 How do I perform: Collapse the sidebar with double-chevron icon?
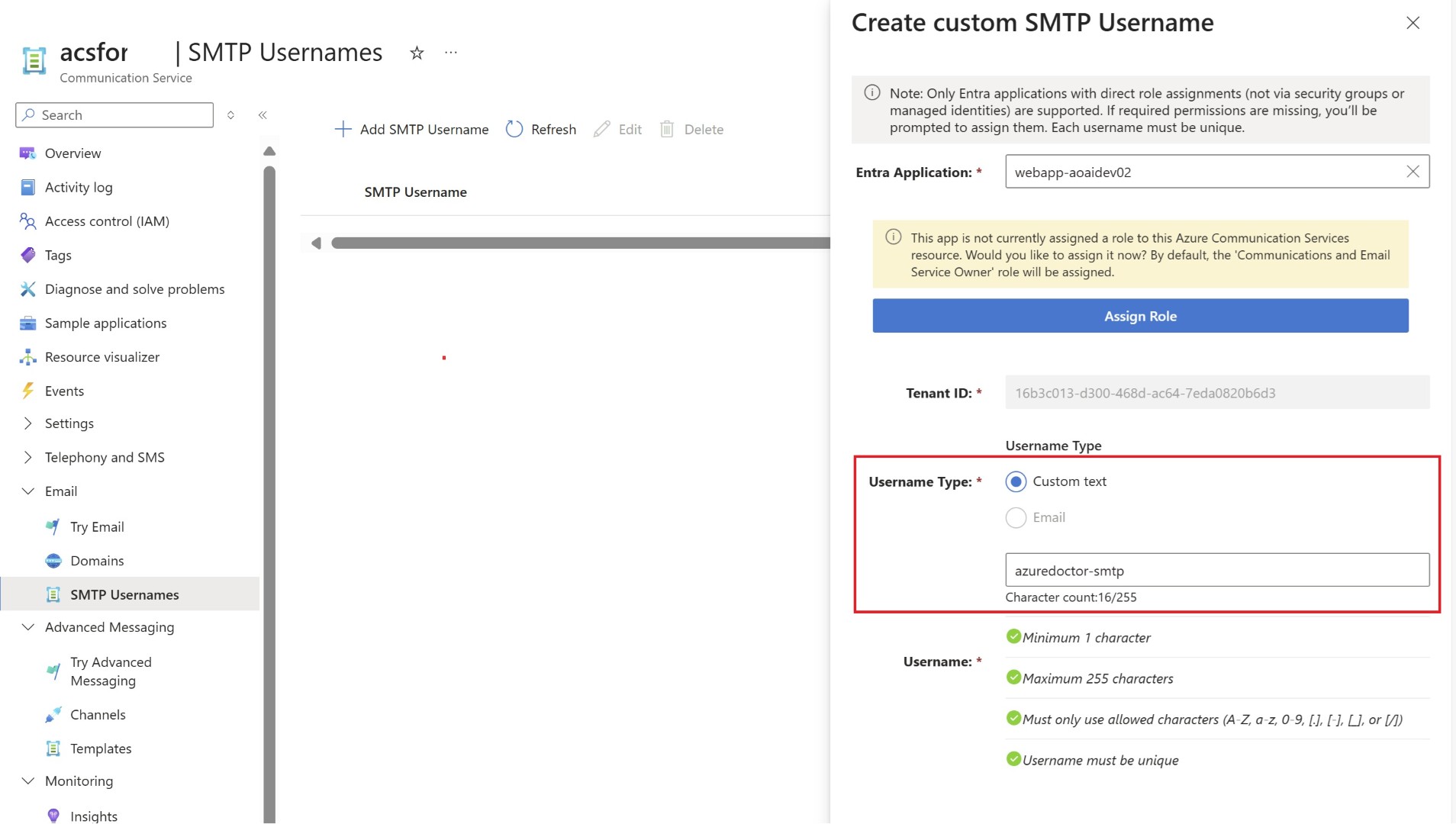click(263, 115)
